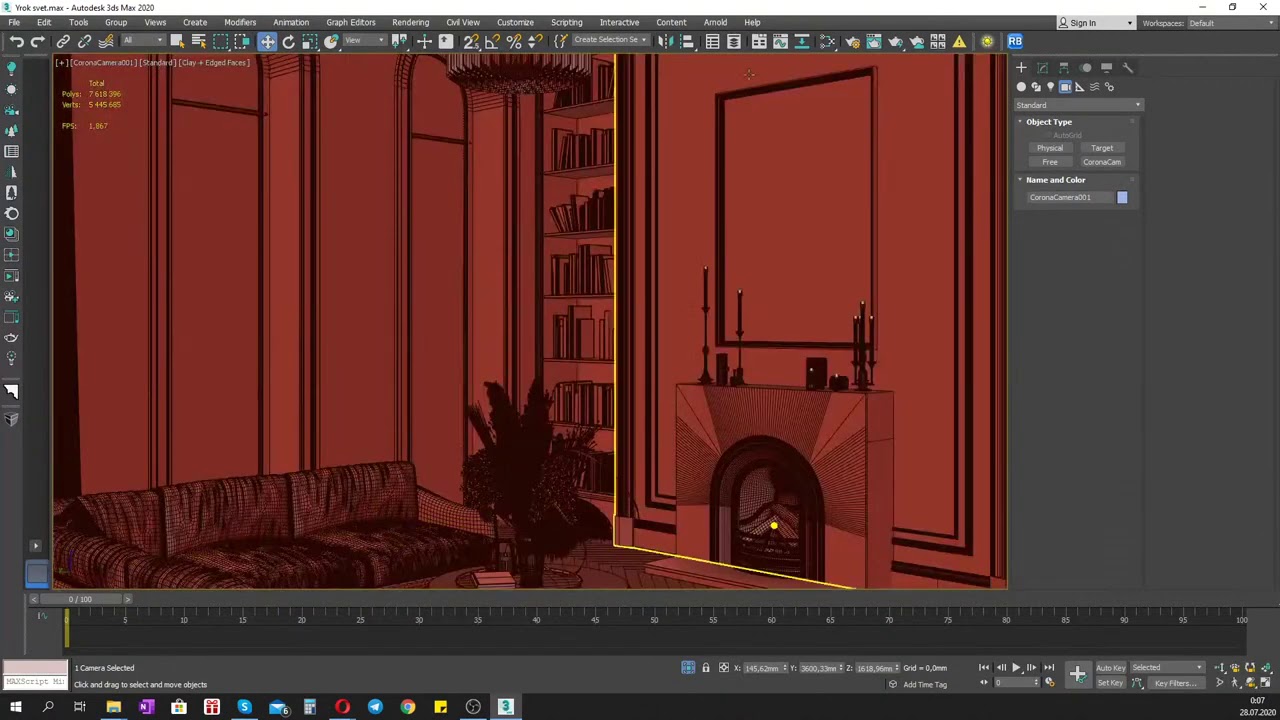Open the Scripting menu
Viewport: 1280px width, 720px height.
(x=566, y=22)
